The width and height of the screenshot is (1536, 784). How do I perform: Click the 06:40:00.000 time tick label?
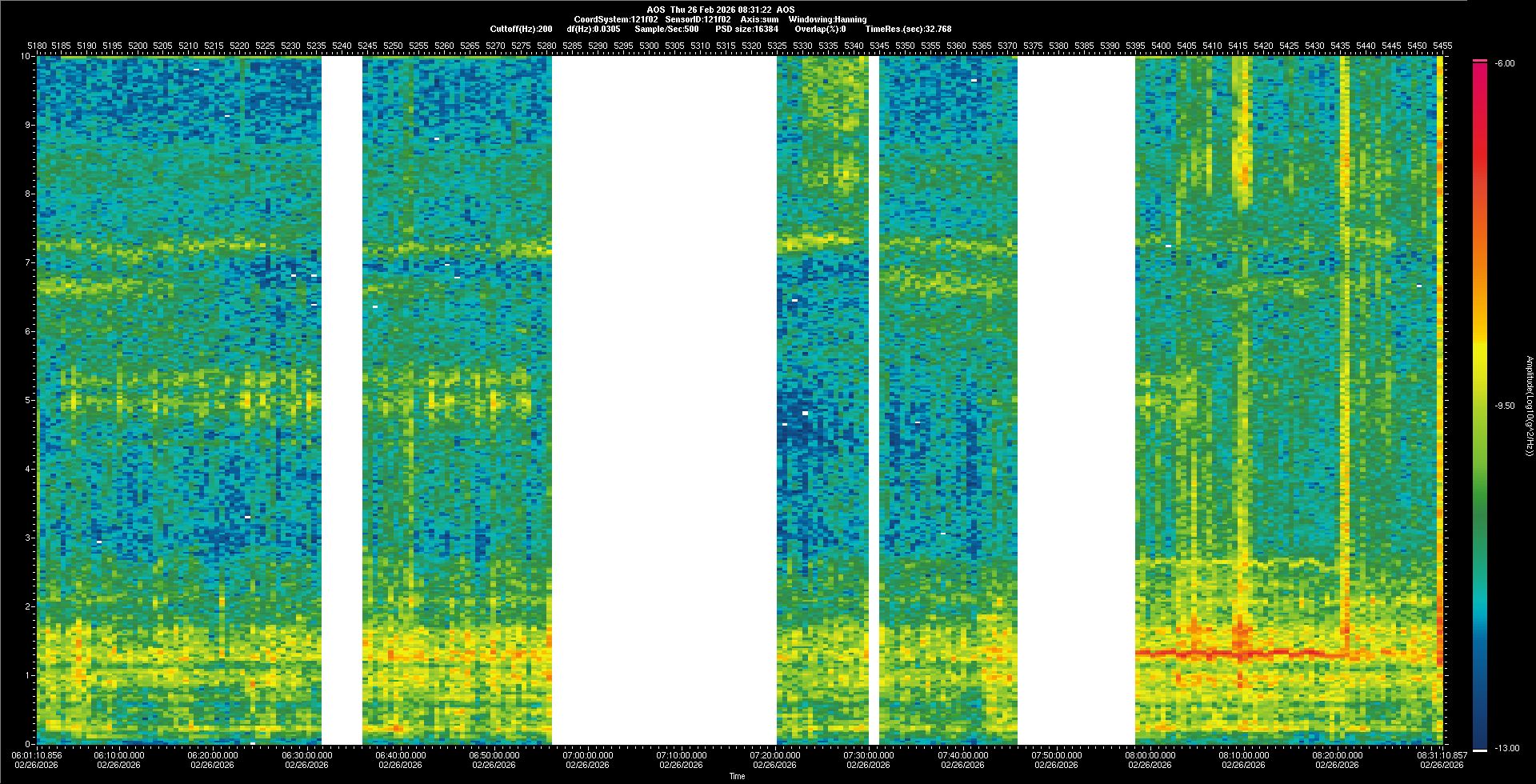point(401,754)
